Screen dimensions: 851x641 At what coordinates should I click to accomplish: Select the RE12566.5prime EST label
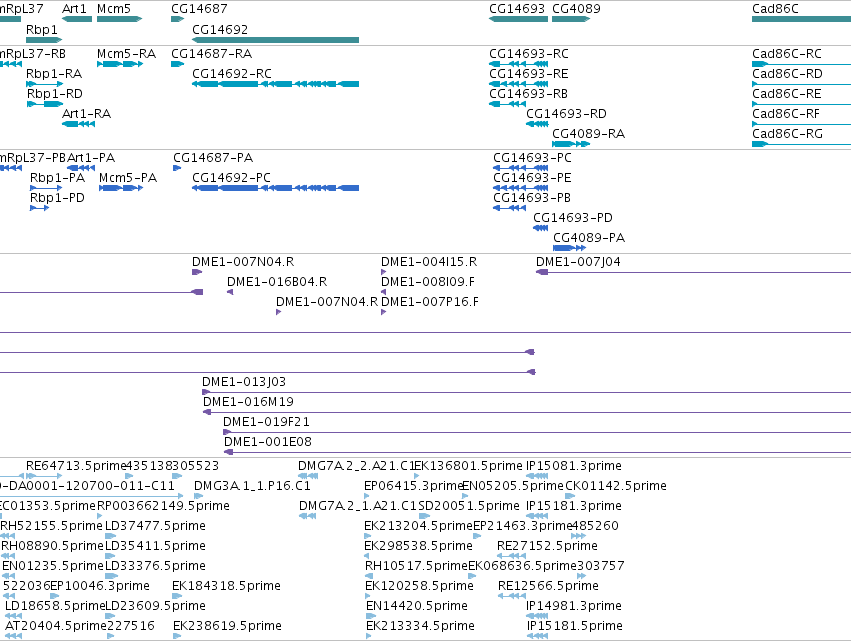click(x=549, y=586)
